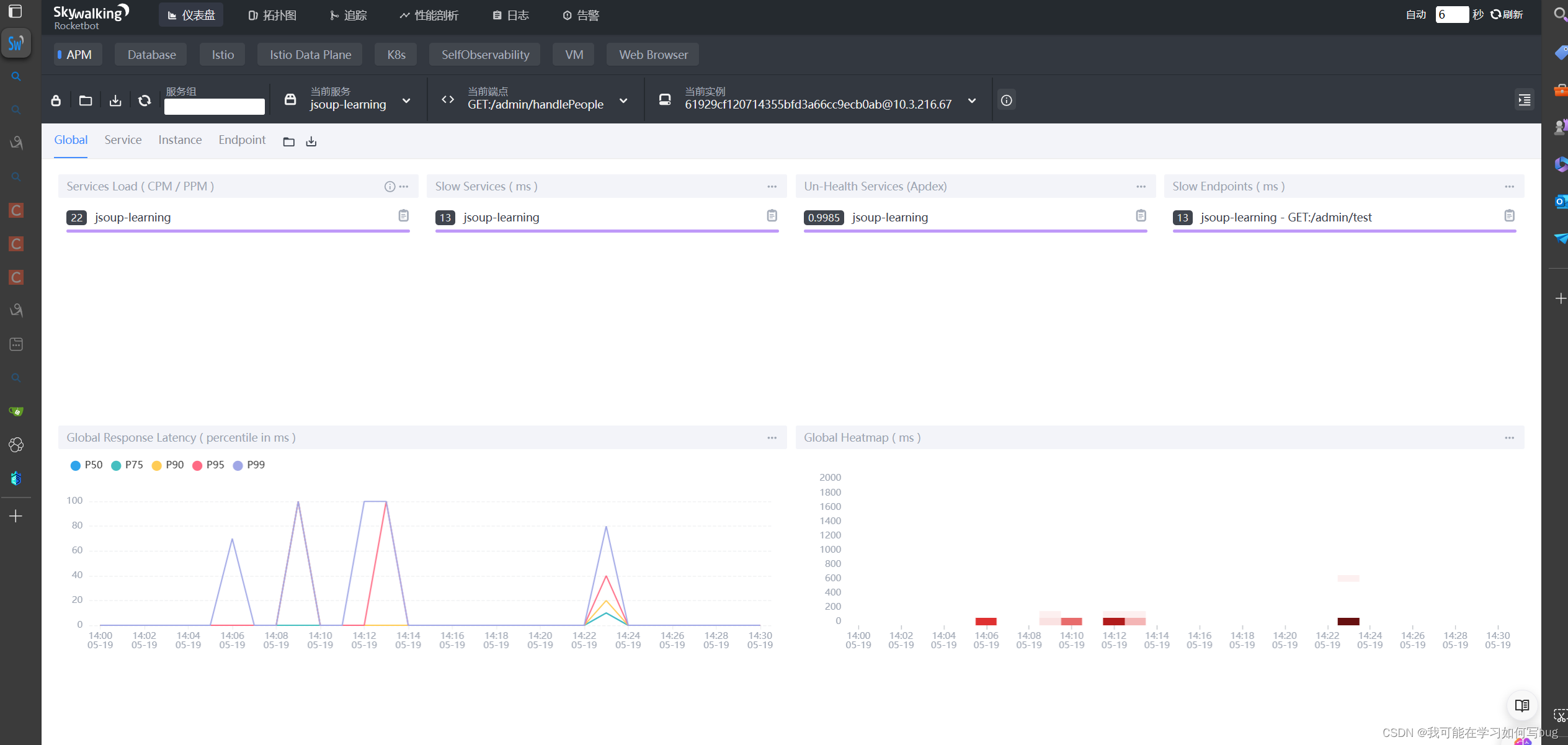This screenshot has width=1568, height=745.
Task: View Services Load metric info icon
Action: (389, 186)
